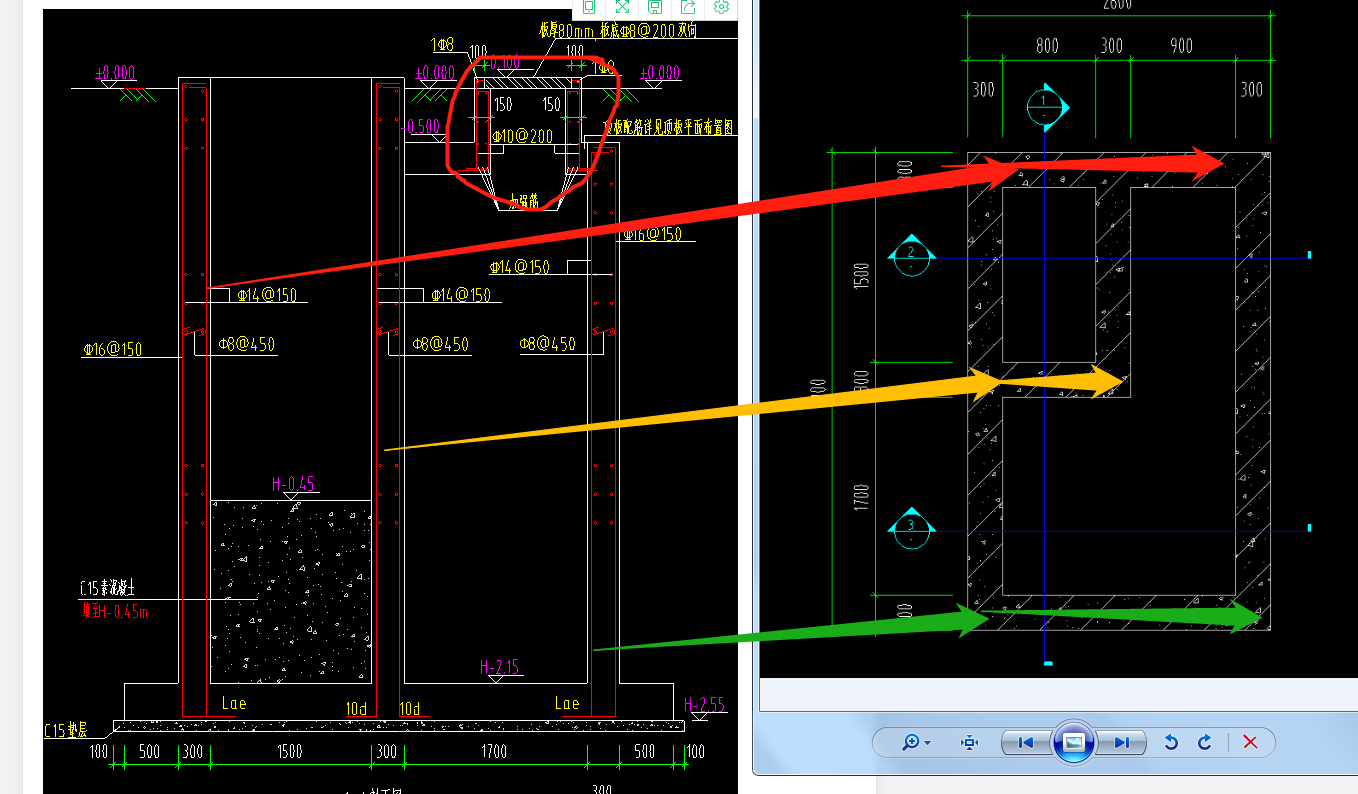Open the zoom magnifier in photo viewer

point(911,742)
